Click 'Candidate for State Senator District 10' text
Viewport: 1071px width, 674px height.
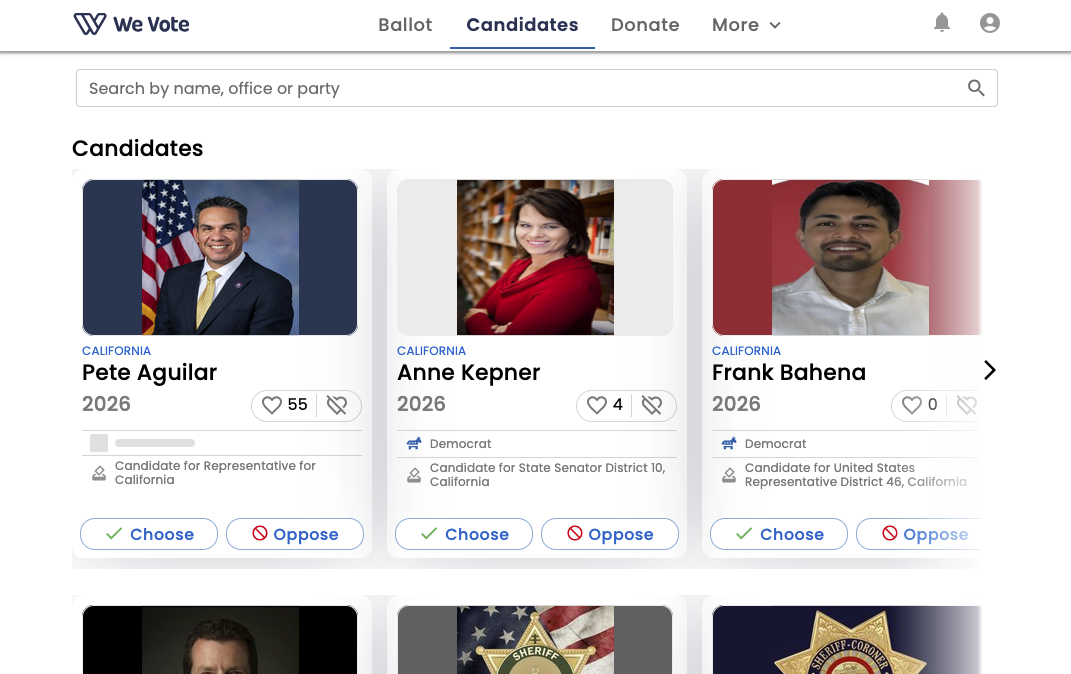[547, 475]
